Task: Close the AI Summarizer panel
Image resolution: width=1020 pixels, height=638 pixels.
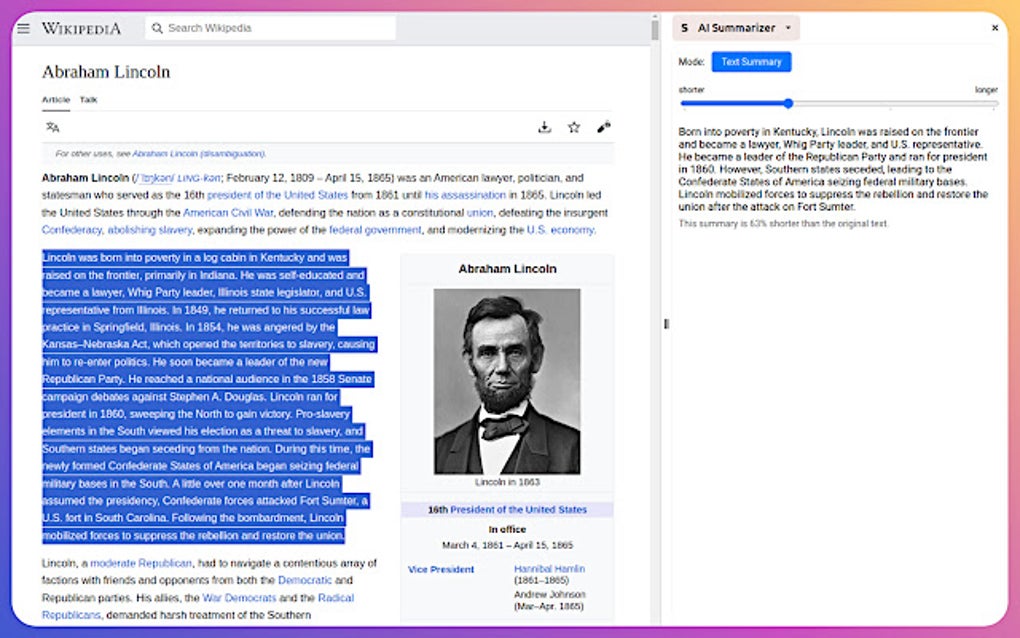Action: [x=995, y=28]
